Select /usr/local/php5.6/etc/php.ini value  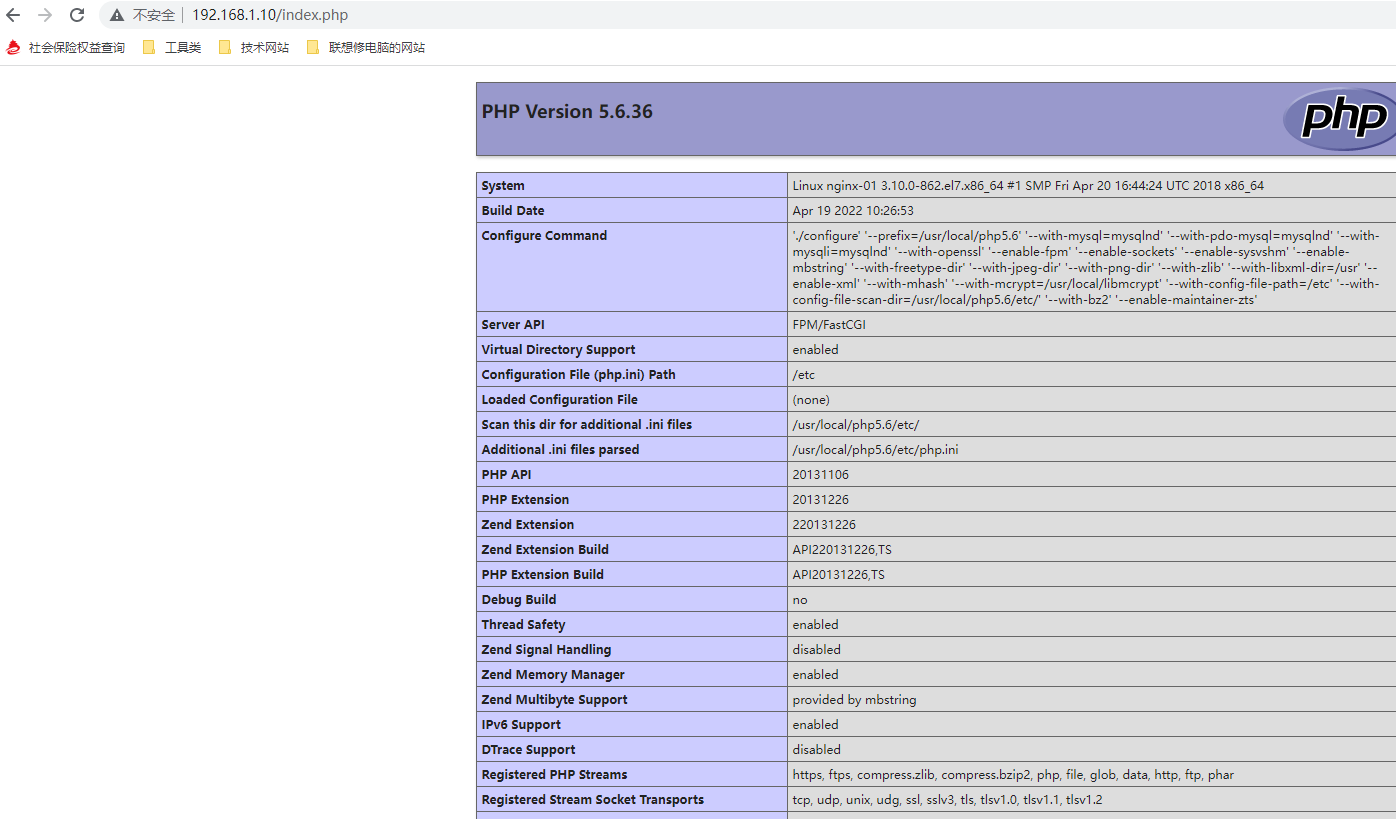click(x=875, y=450)
